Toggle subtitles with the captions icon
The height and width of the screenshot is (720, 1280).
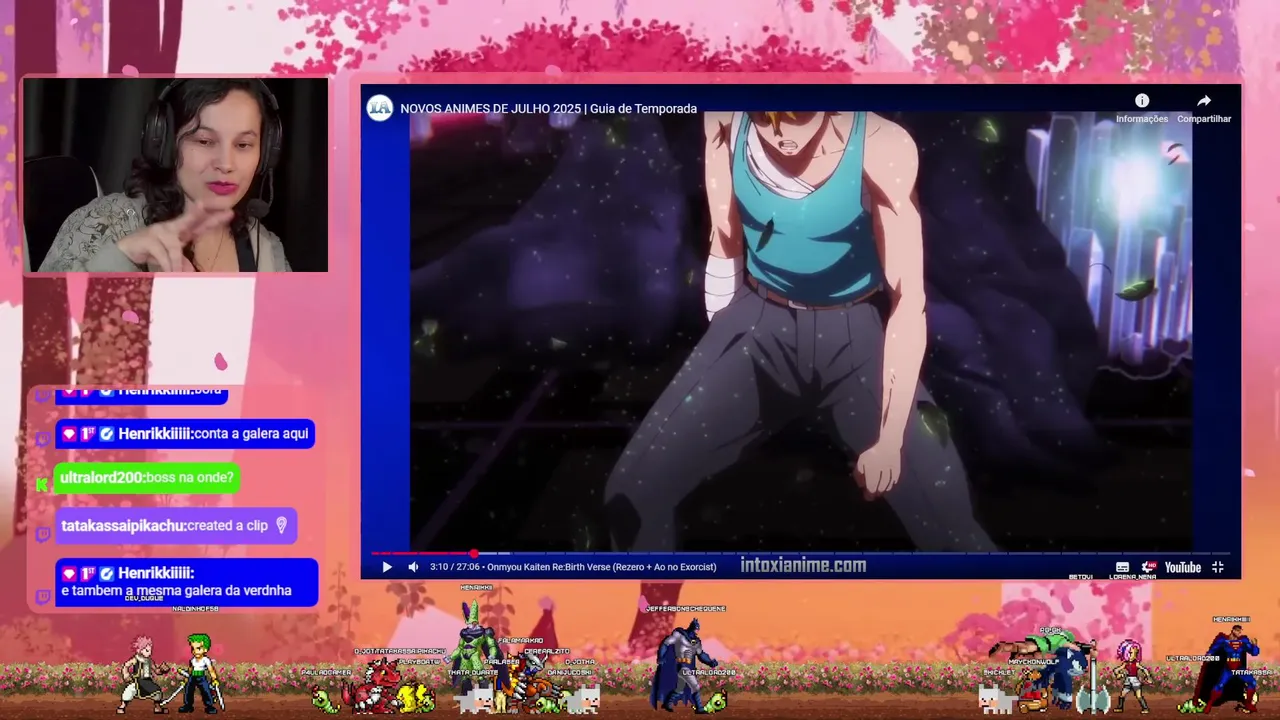tap(1122, 567)
